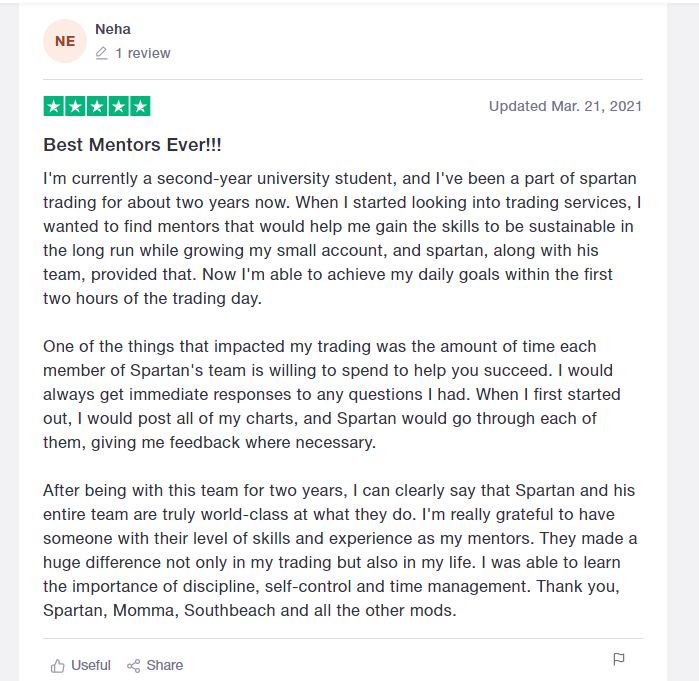
Task: Click the line starting 'After being with this team'
Action: [x=340, y=491]
